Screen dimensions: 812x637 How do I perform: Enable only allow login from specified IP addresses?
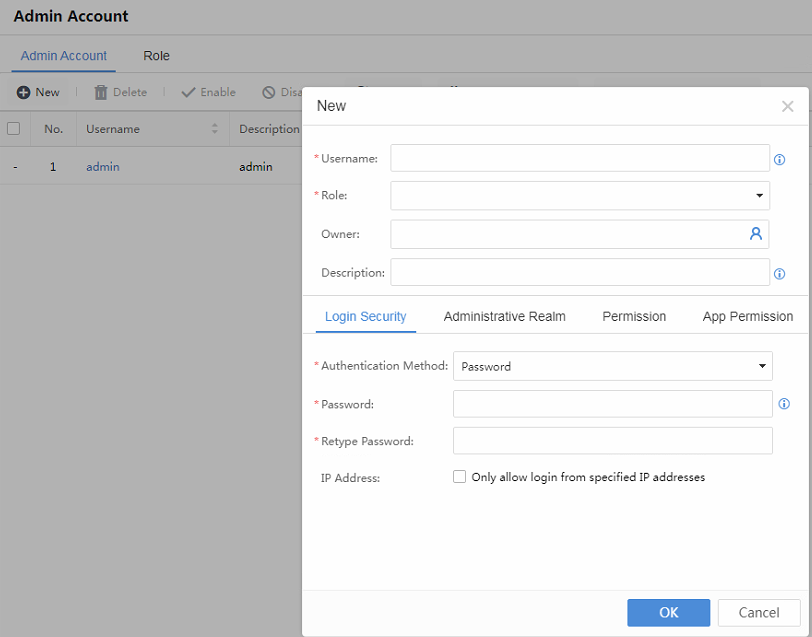460,477
